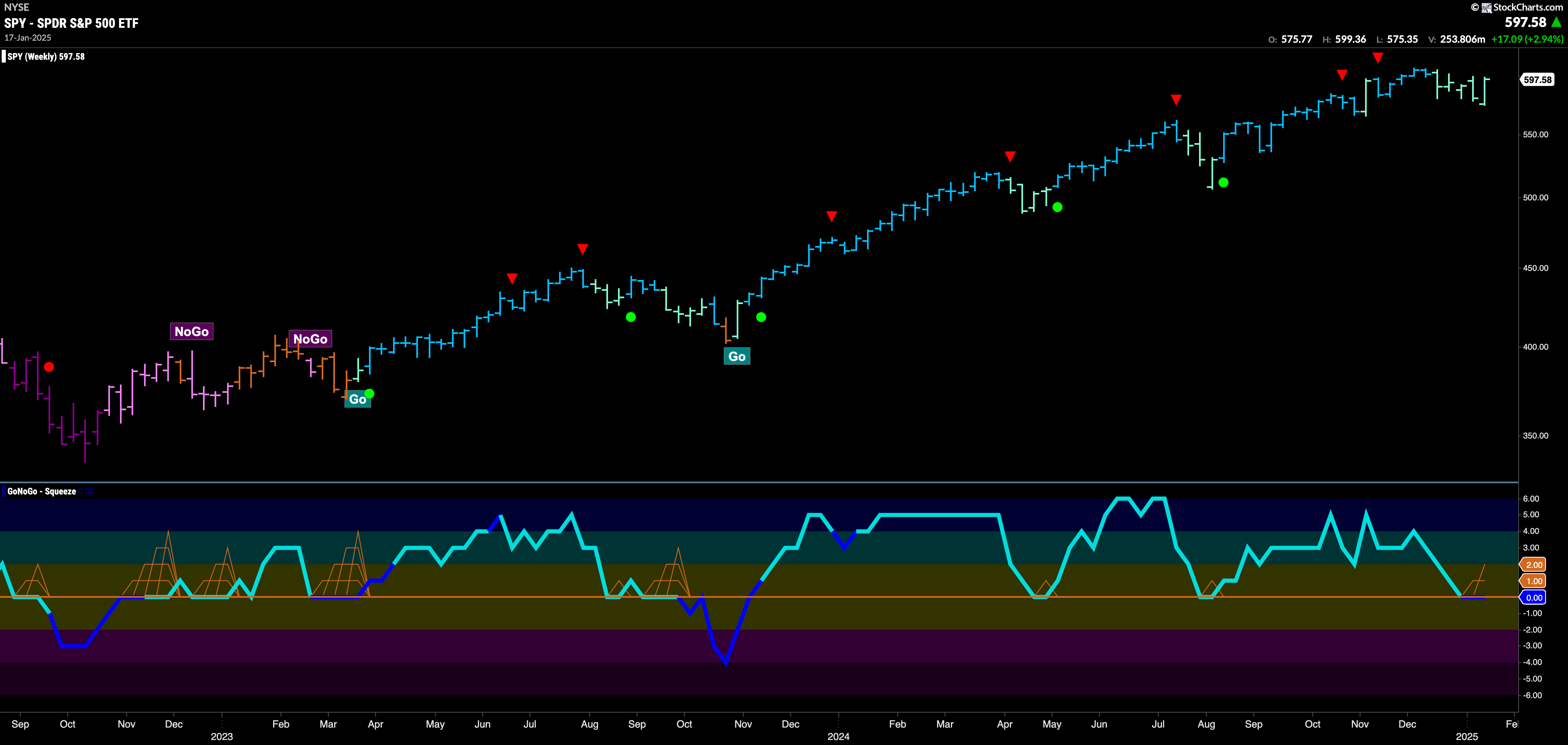1568x745 pixels.
Task: Click the 550.00 price axis label
Action: pos(1535,134)
